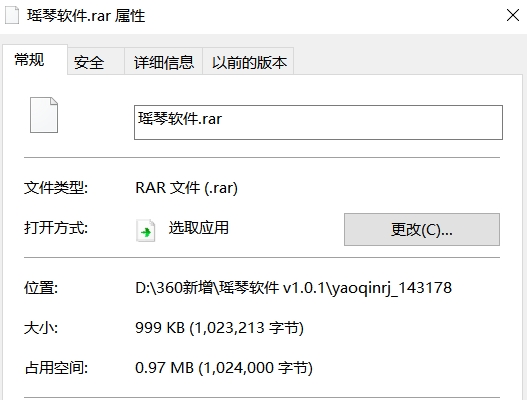Click the 选取应用 text
This screenshot has width=527, height=400.
tap(199, 228)
